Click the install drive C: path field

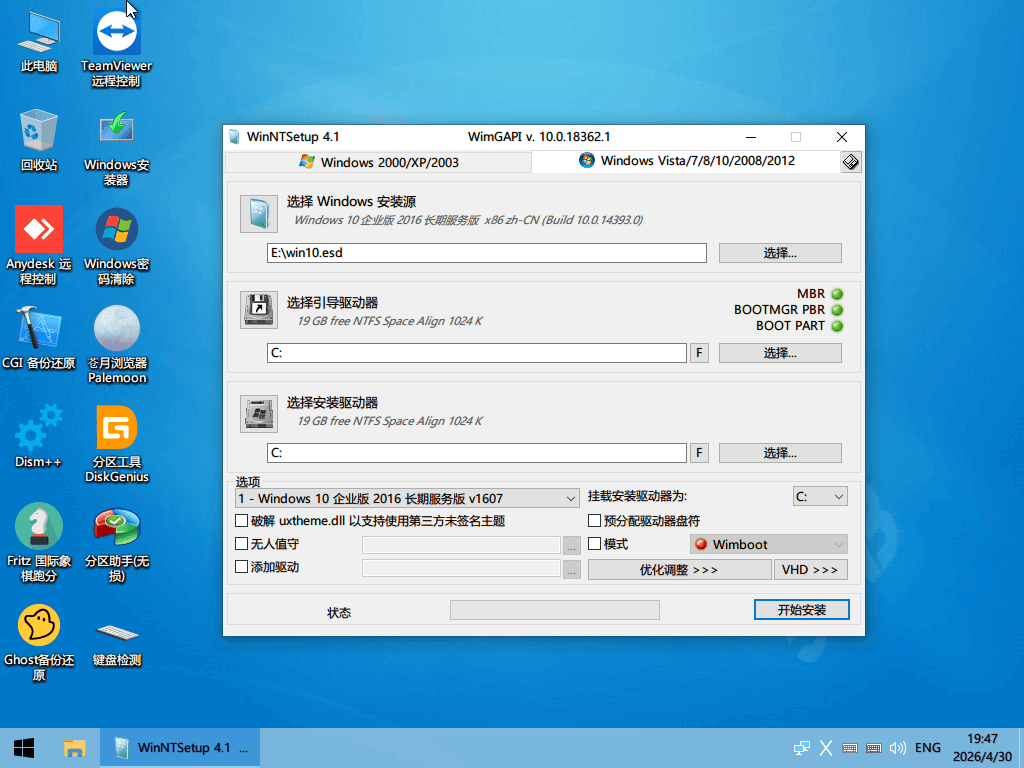[x=477, y=453]
